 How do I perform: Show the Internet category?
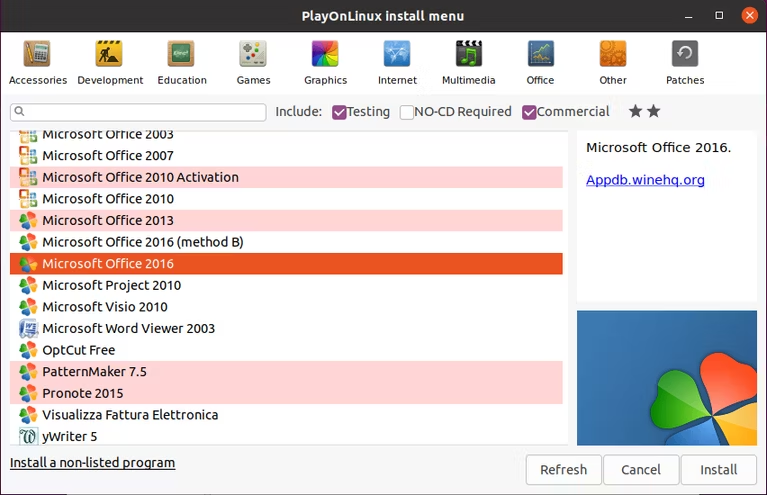point(397,62)
